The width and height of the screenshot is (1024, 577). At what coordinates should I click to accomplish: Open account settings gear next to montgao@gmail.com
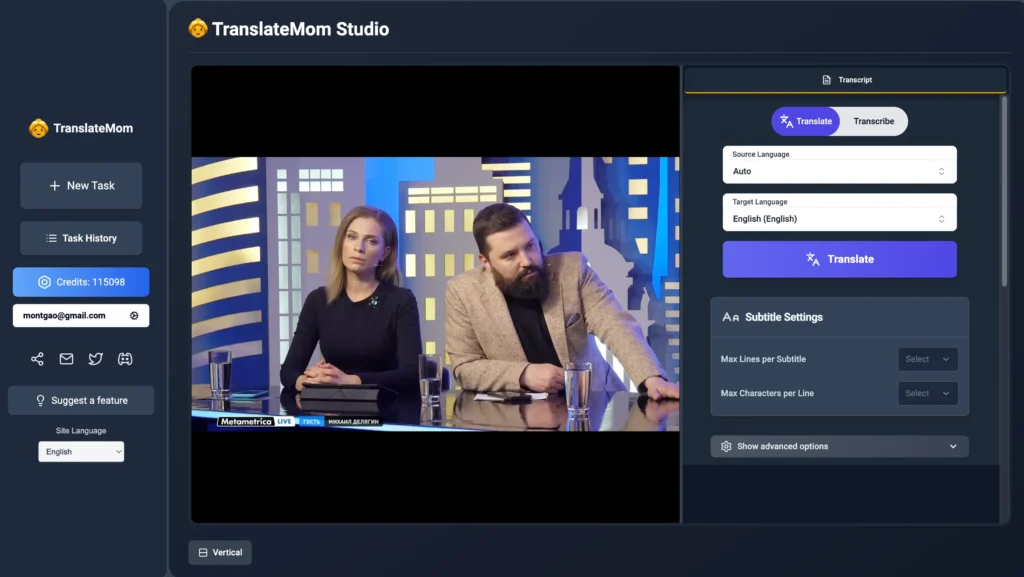(x=133, y=316)
